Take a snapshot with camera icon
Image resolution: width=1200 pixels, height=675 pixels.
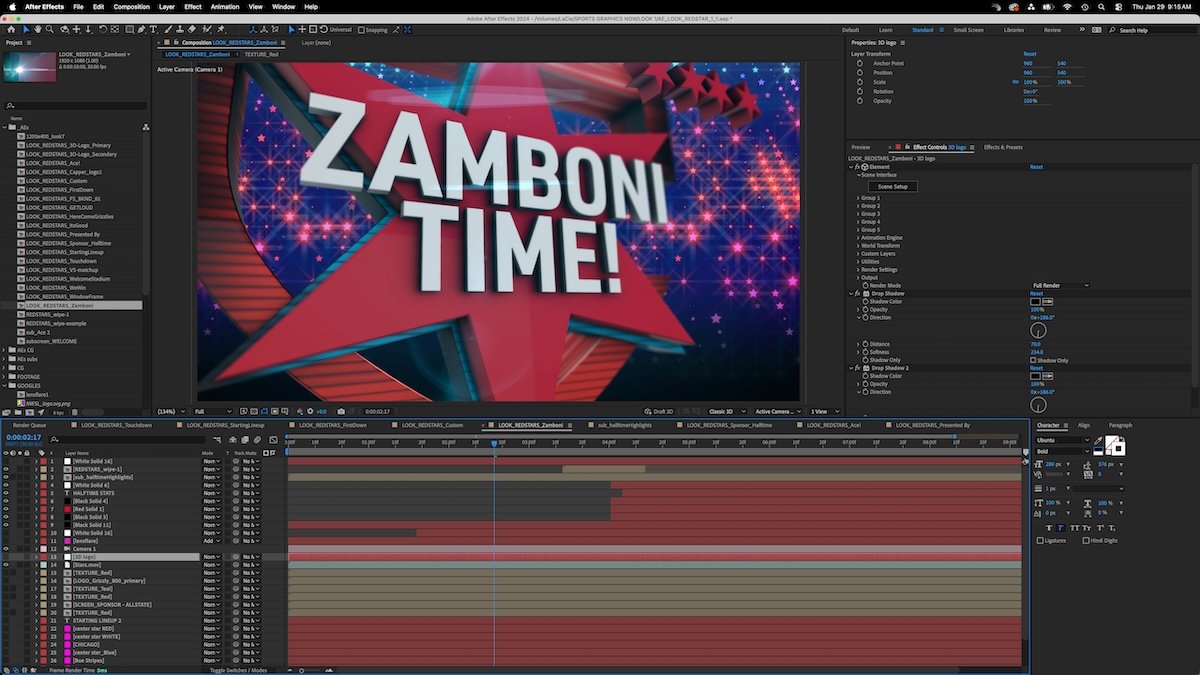click(x=341, y=411)
